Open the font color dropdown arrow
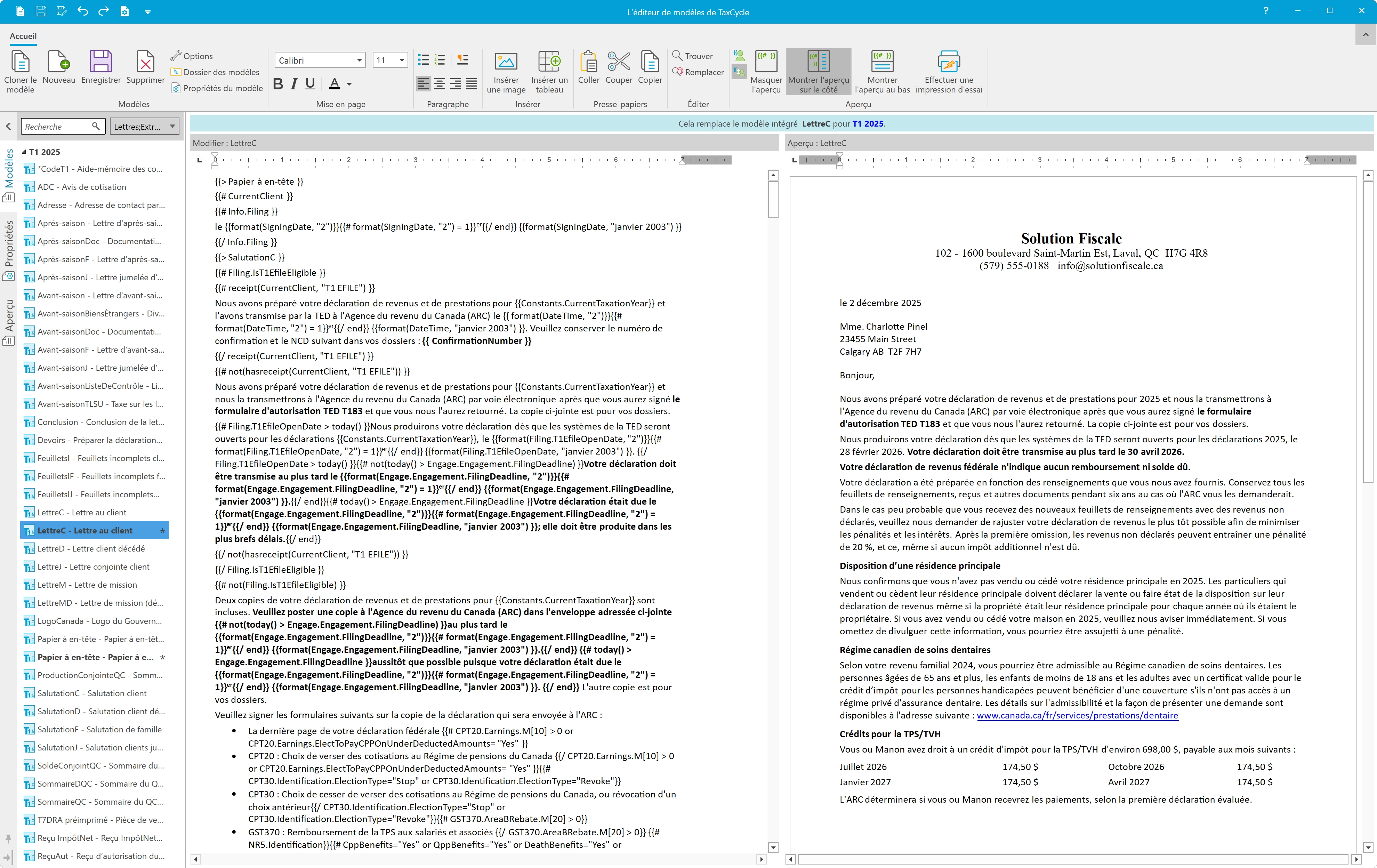The image size is (1377, 868). click(349, 85)
